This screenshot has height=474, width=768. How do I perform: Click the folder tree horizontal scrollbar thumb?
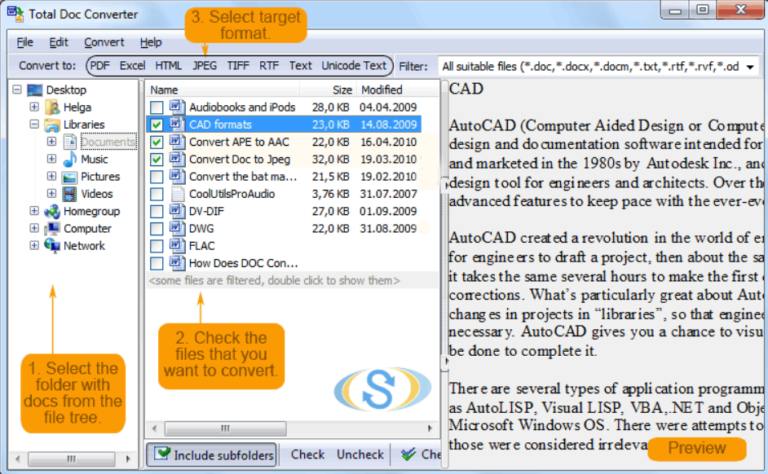point(72,459)
